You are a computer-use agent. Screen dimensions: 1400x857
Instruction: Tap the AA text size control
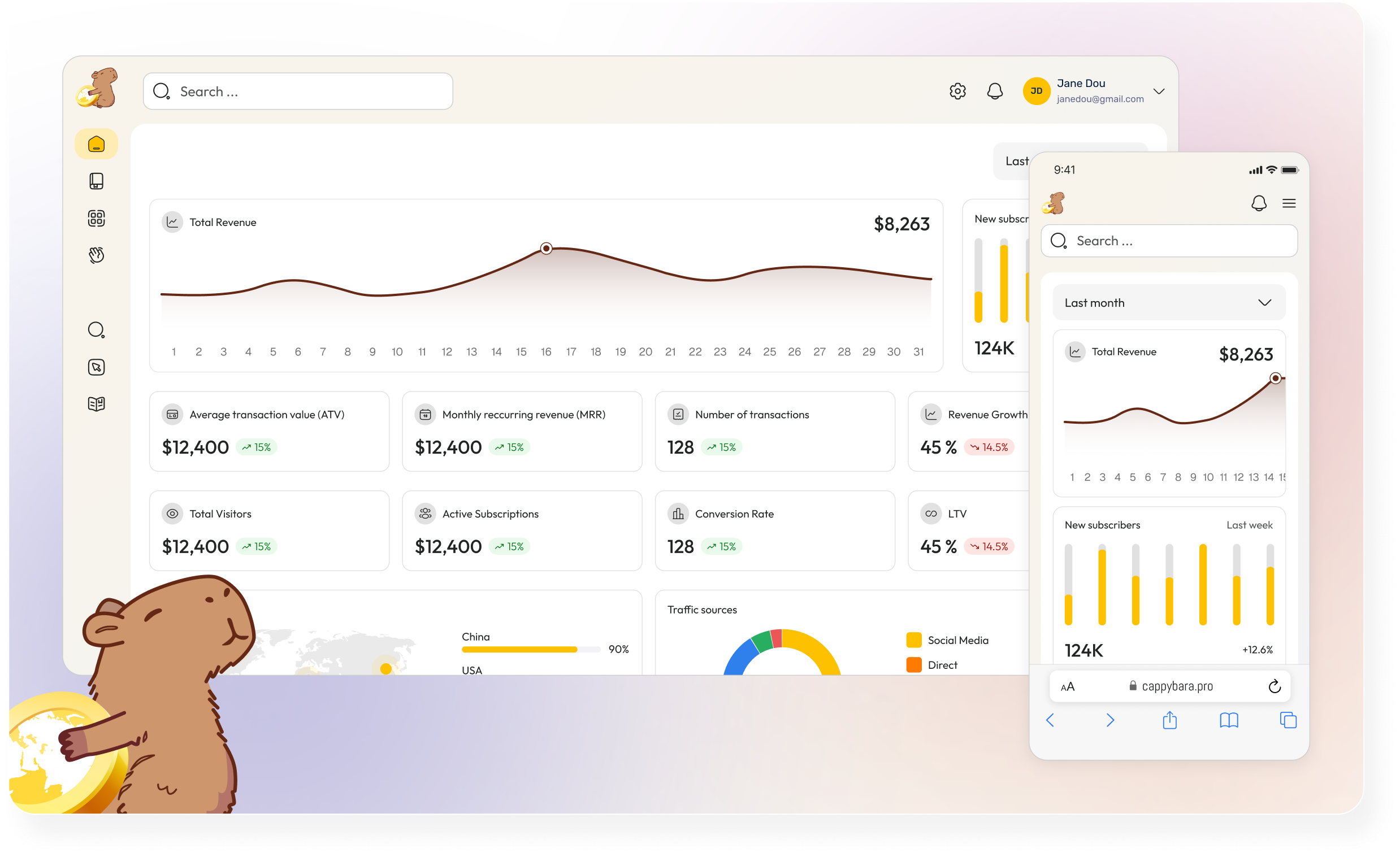1067,685
